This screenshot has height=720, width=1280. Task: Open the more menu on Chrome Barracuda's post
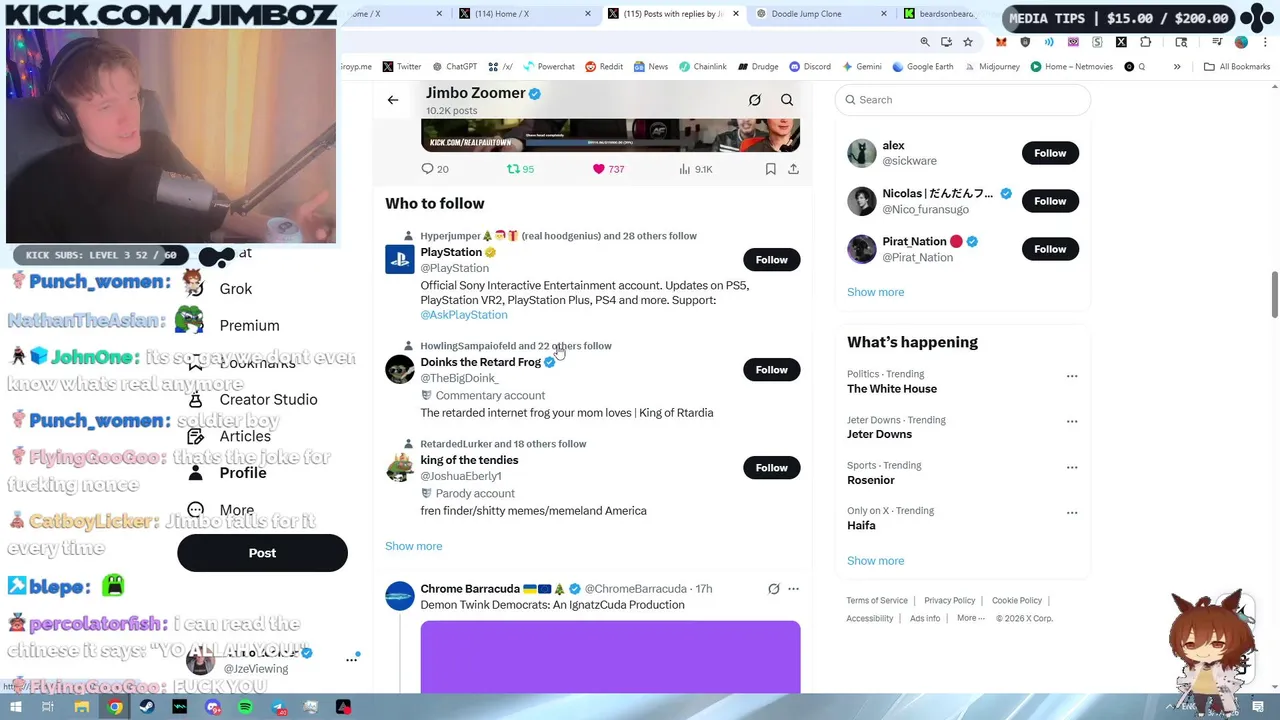click(793, 589)
